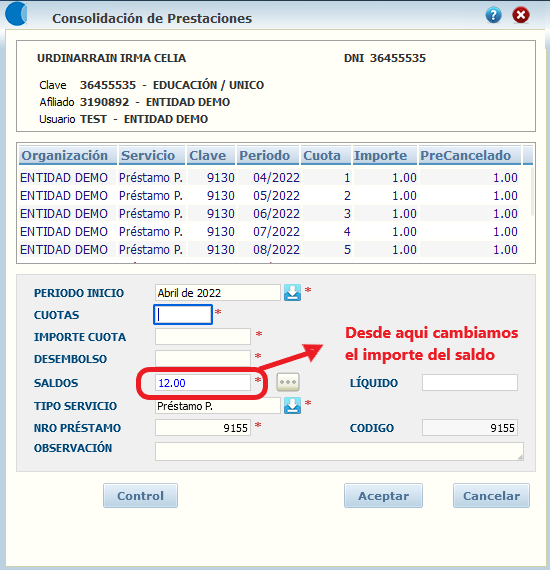Open TIPO SERVICIO dropdown arrow icon
Screen dimensions: 550x570
[292, 406]
